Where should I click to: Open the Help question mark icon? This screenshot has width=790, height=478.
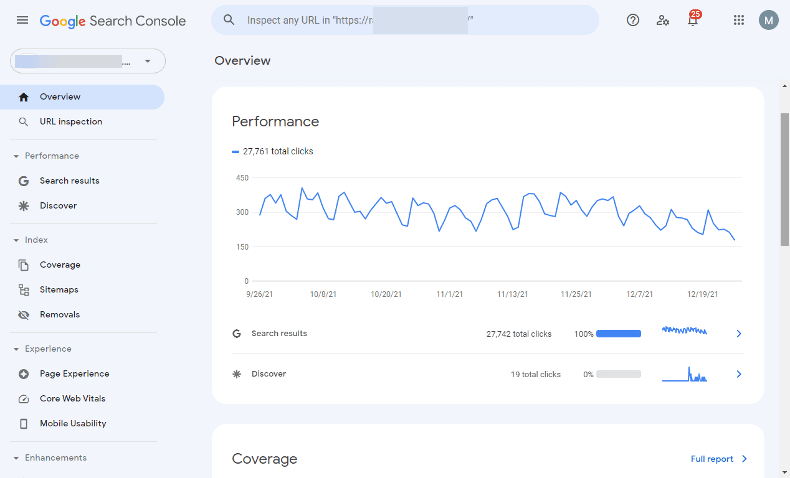[x=633, y=20]
